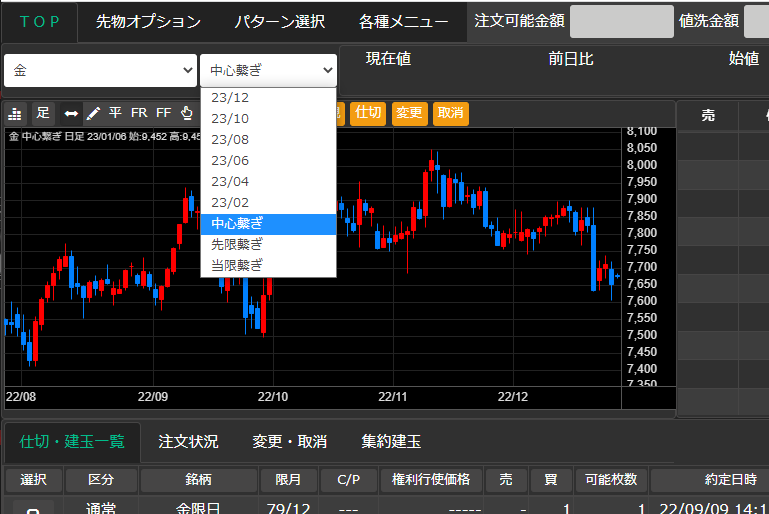Click the orange 仕切 button
Image resolution: width=769 pixels, height=514 pixels.
368,113
